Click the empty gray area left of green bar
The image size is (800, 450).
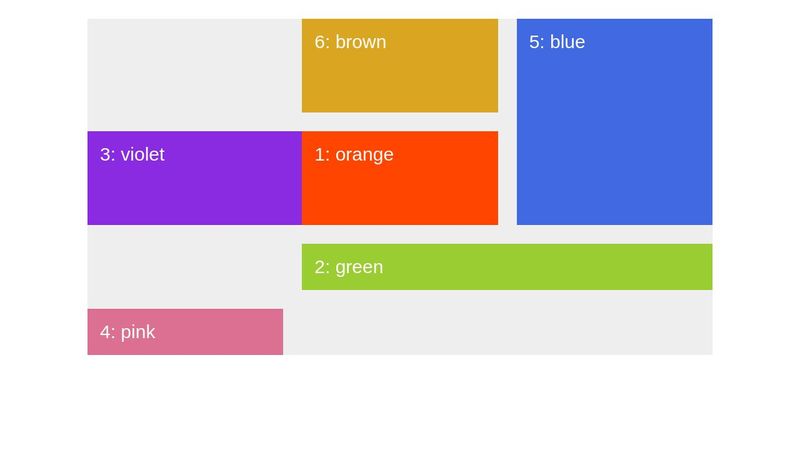194,267
